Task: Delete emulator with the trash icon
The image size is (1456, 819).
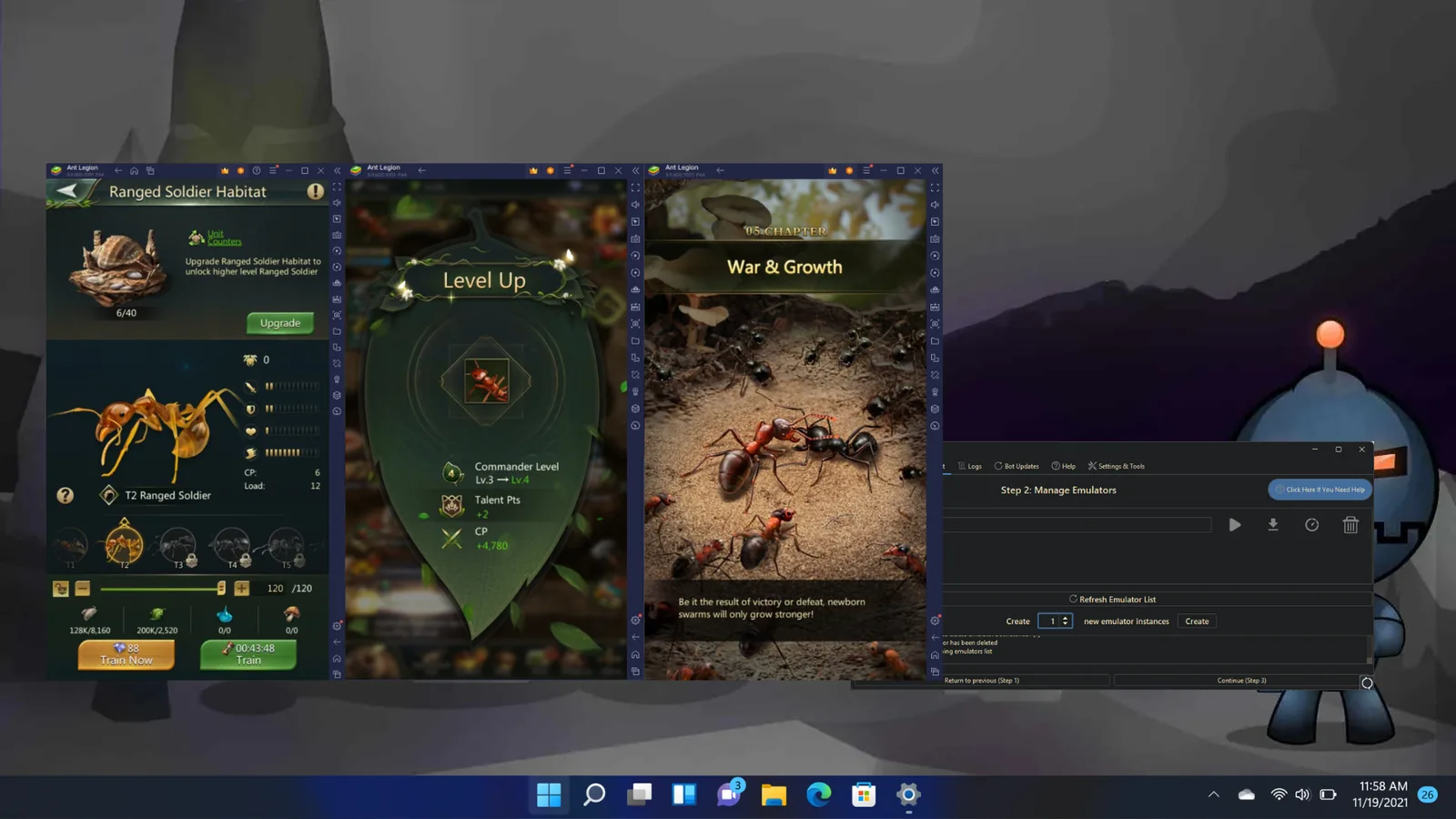Action: (1350, 525)
